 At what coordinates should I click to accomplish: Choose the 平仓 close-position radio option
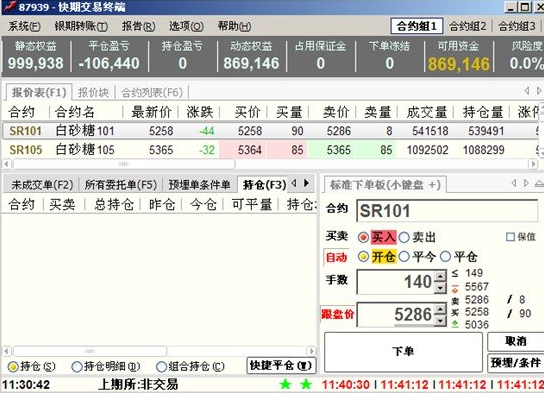tap(445, 257)
